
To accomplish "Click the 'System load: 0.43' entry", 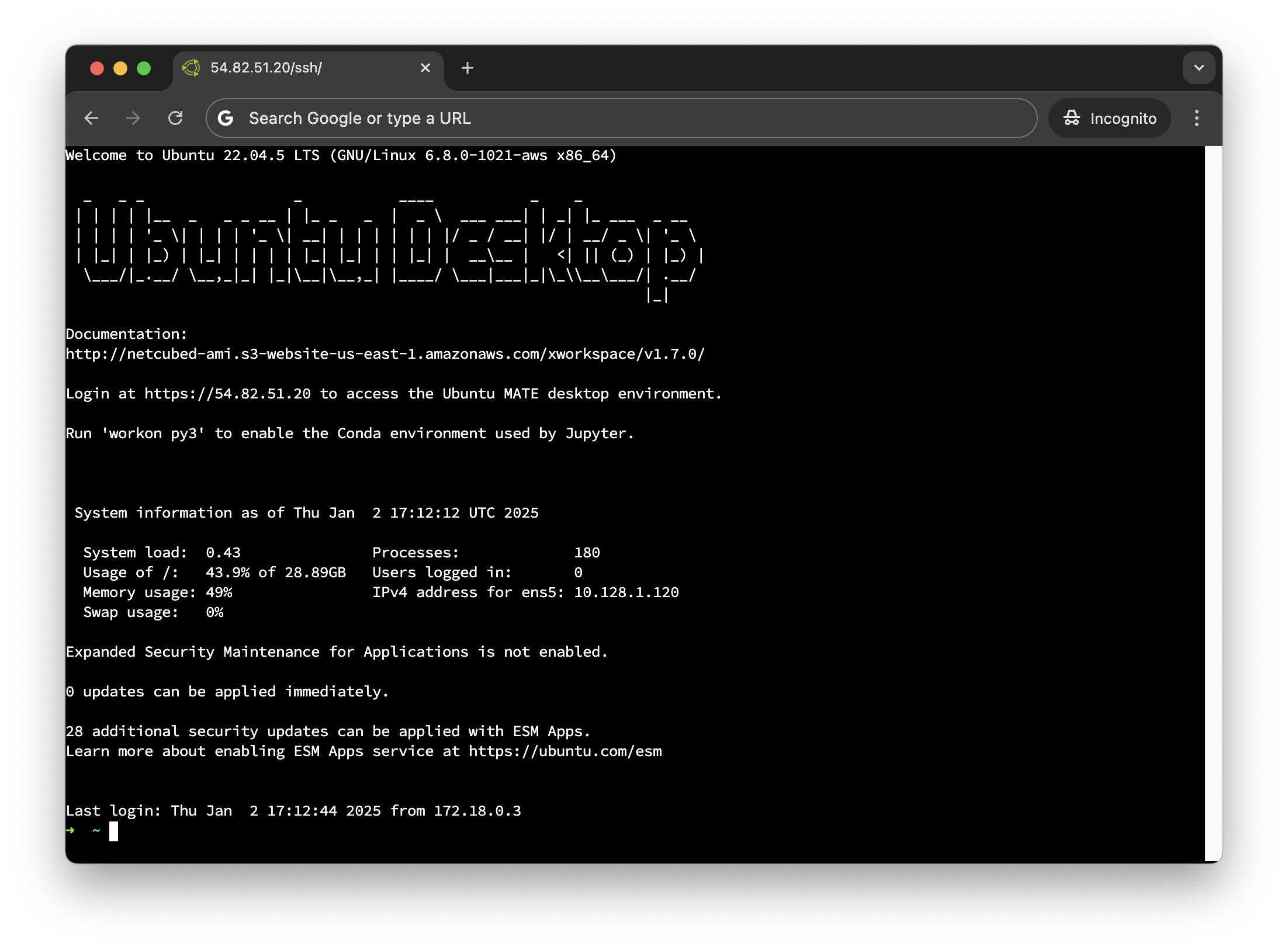I will [162, 553].
